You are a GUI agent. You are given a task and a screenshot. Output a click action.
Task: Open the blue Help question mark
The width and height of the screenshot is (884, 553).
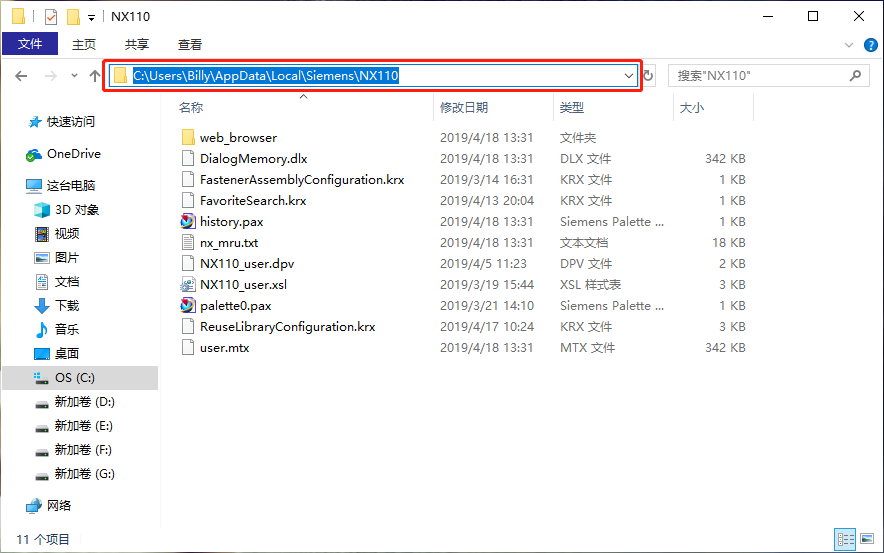pos(870,45)
